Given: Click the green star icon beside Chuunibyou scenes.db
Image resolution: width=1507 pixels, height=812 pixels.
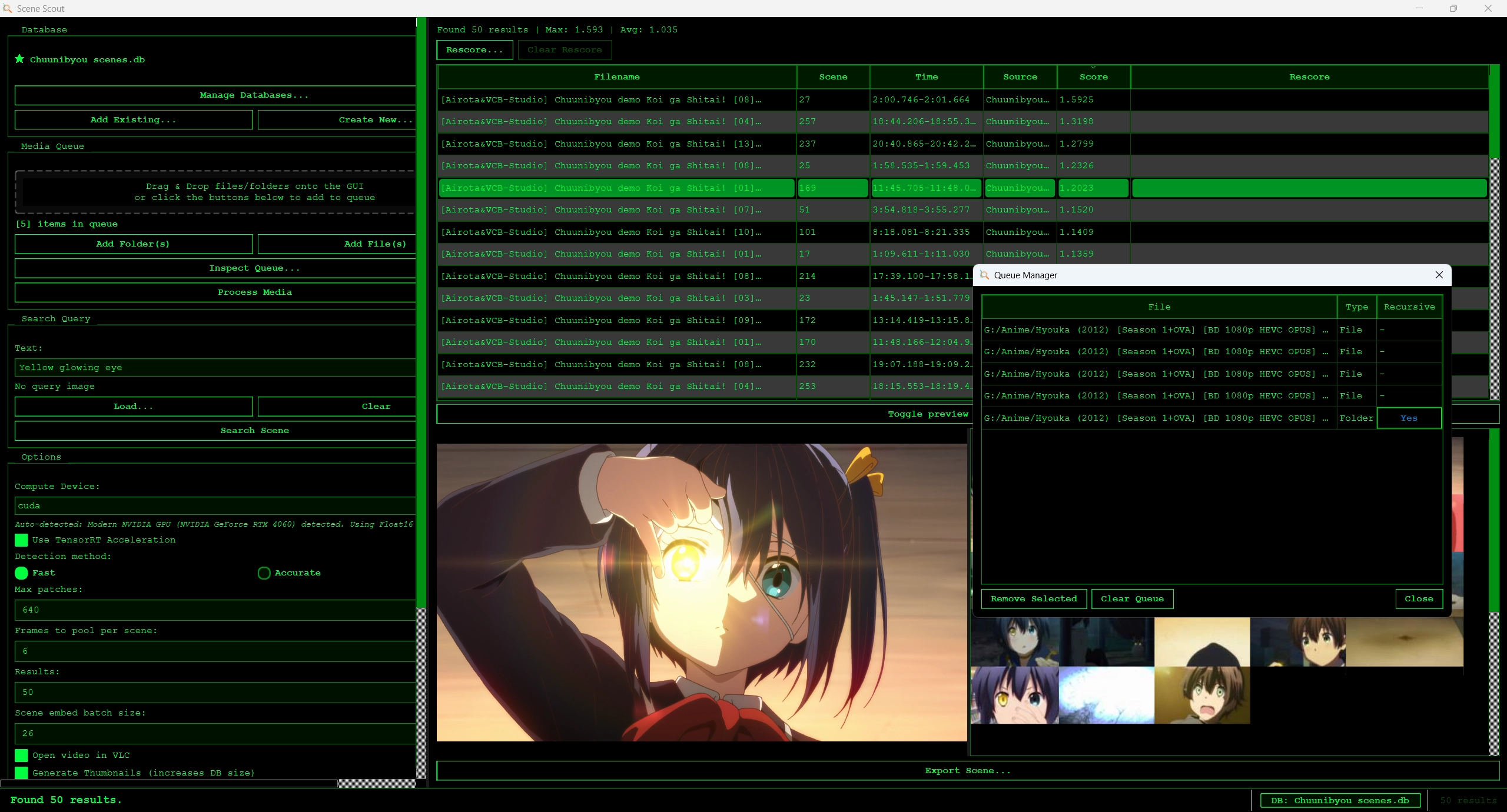Looking at the screenshot, I should 19,59.
